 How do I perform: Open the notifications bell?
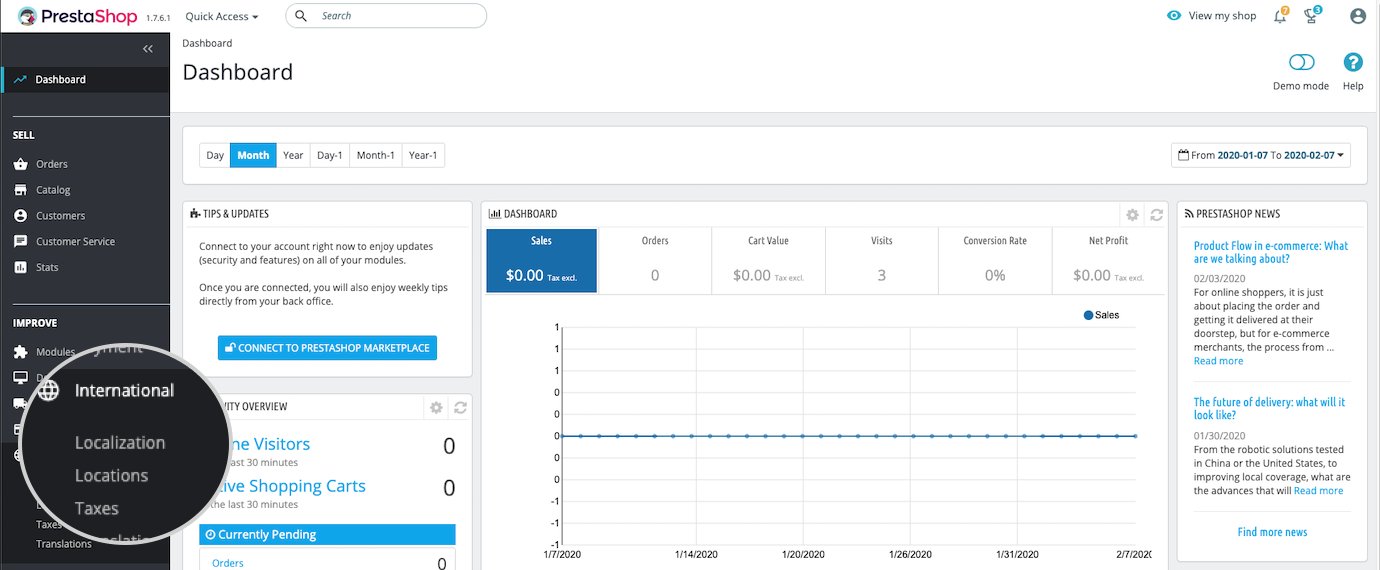pos(1280,16)
